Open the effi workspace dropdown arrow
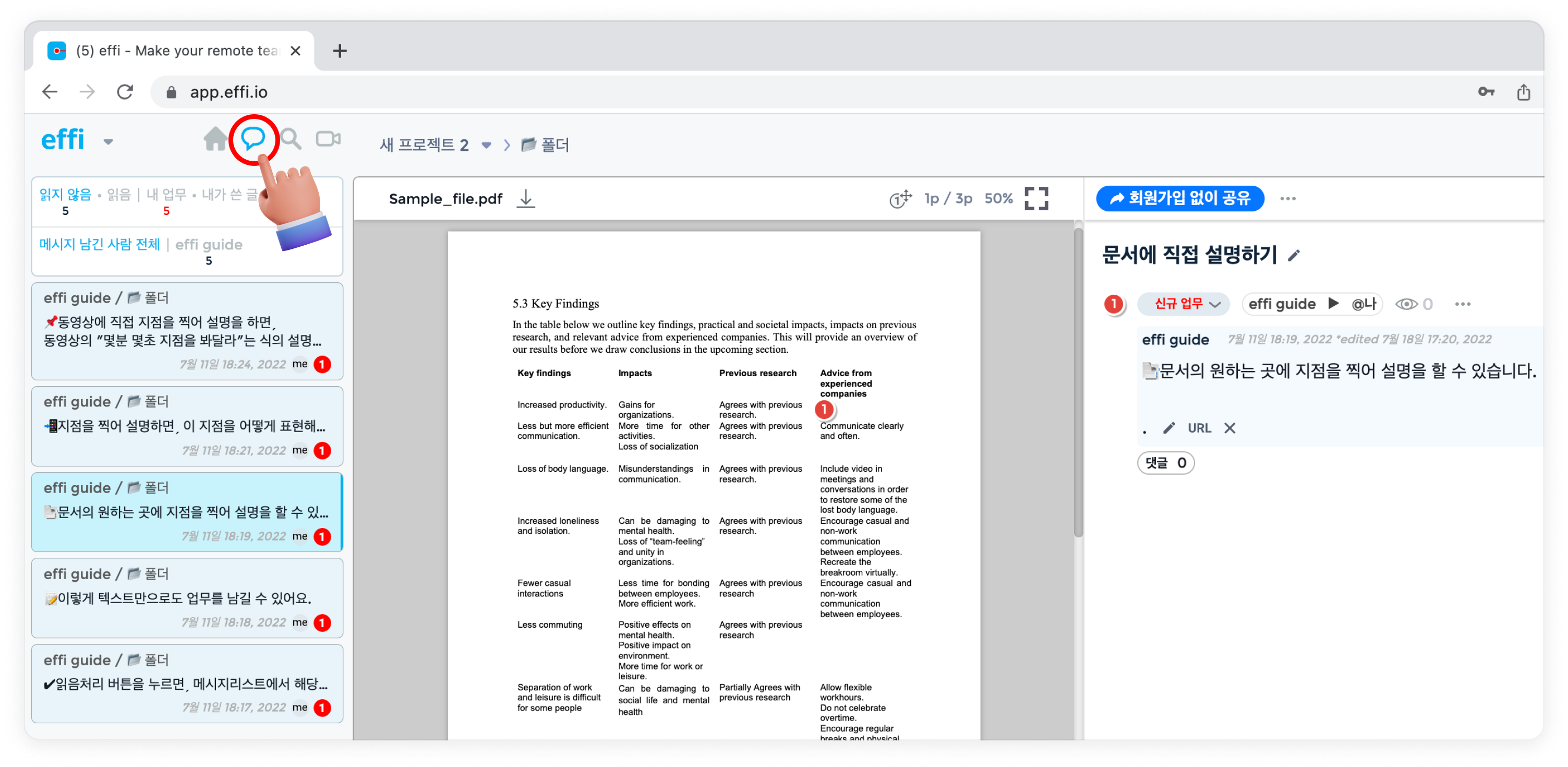 click(108, 142)
